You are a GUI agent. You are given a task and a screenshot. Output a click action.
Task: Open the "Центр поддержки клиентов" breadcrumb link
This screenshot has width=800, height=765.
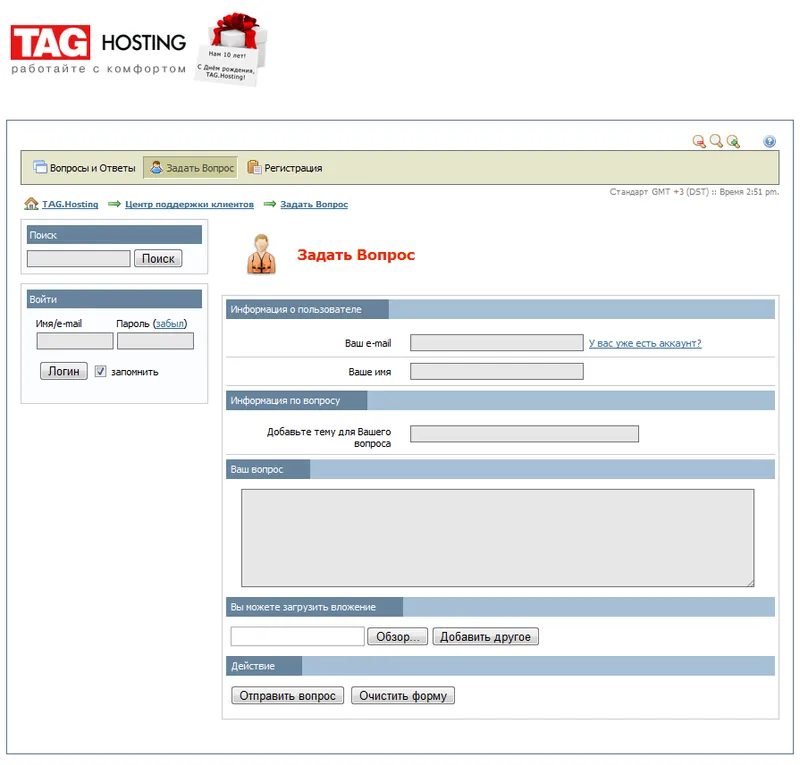point(189,204)
